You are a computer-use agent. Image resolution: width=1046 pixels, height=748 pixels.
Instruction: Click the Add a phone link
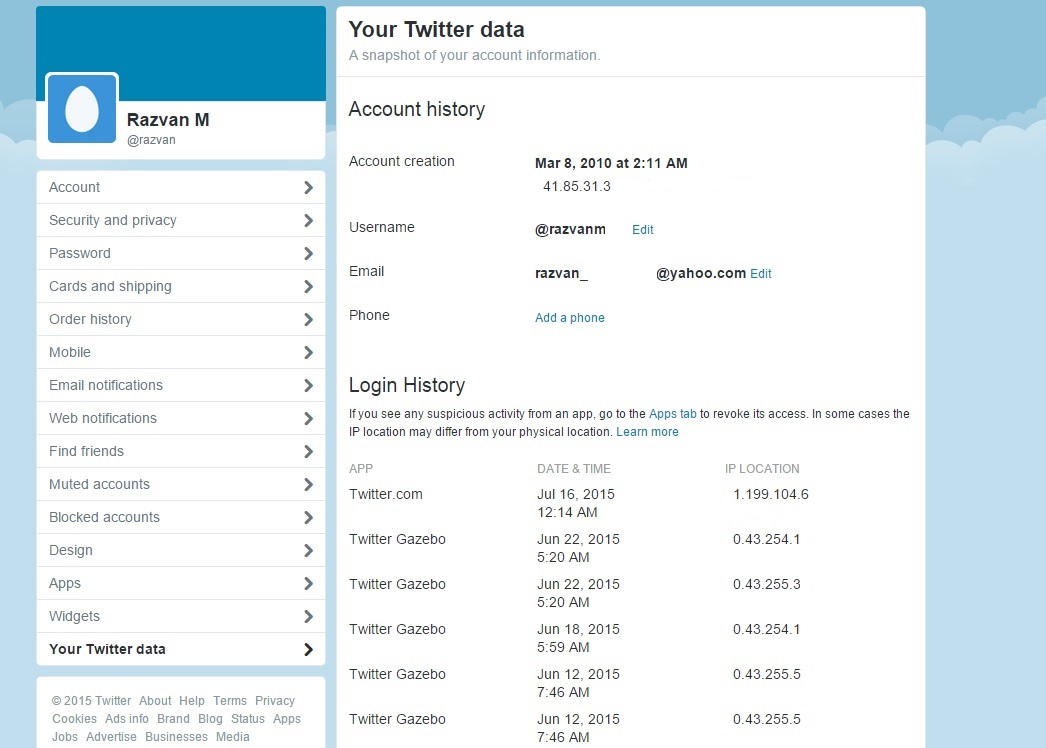point(569,317)
